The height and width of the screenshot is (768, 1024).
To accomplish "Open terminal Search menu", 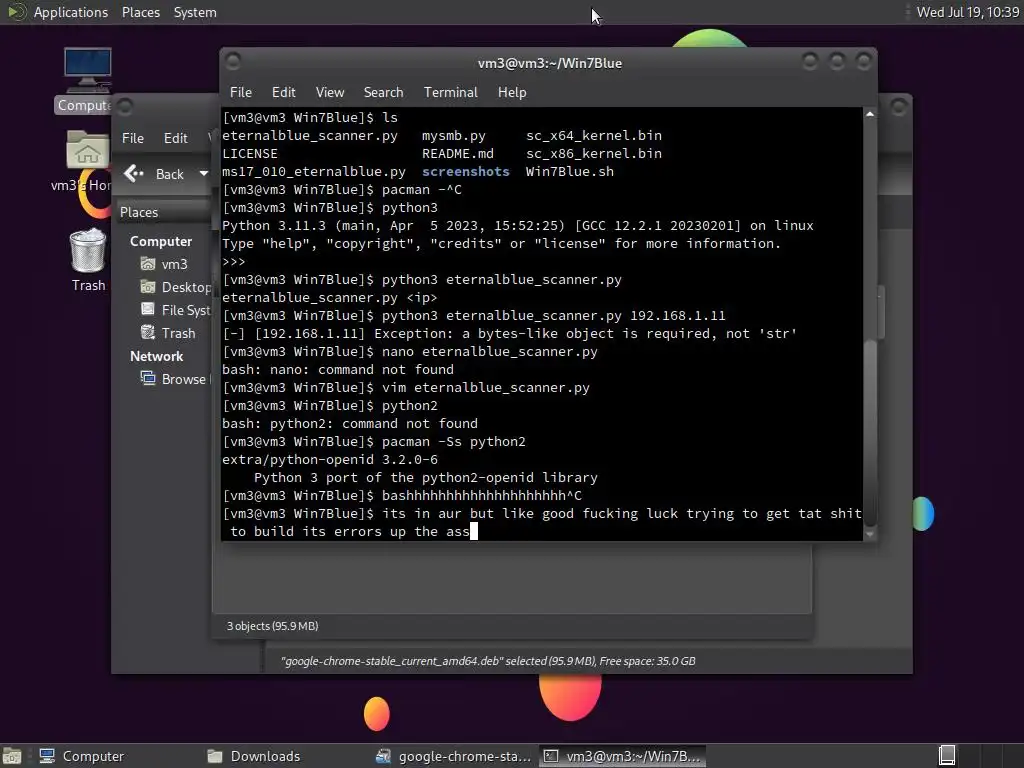I will click(x=383, y=92).
